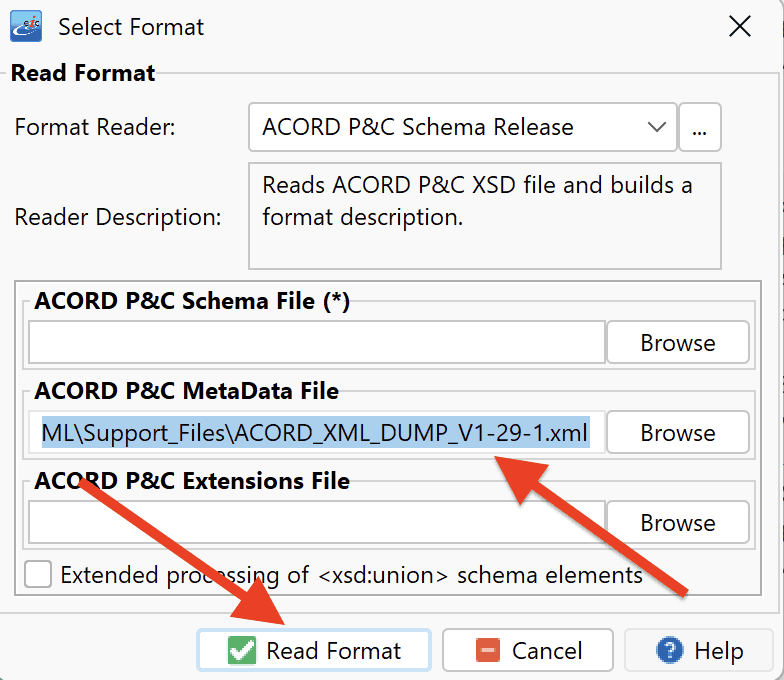Click the red minus icon beside Cancel

488,650
